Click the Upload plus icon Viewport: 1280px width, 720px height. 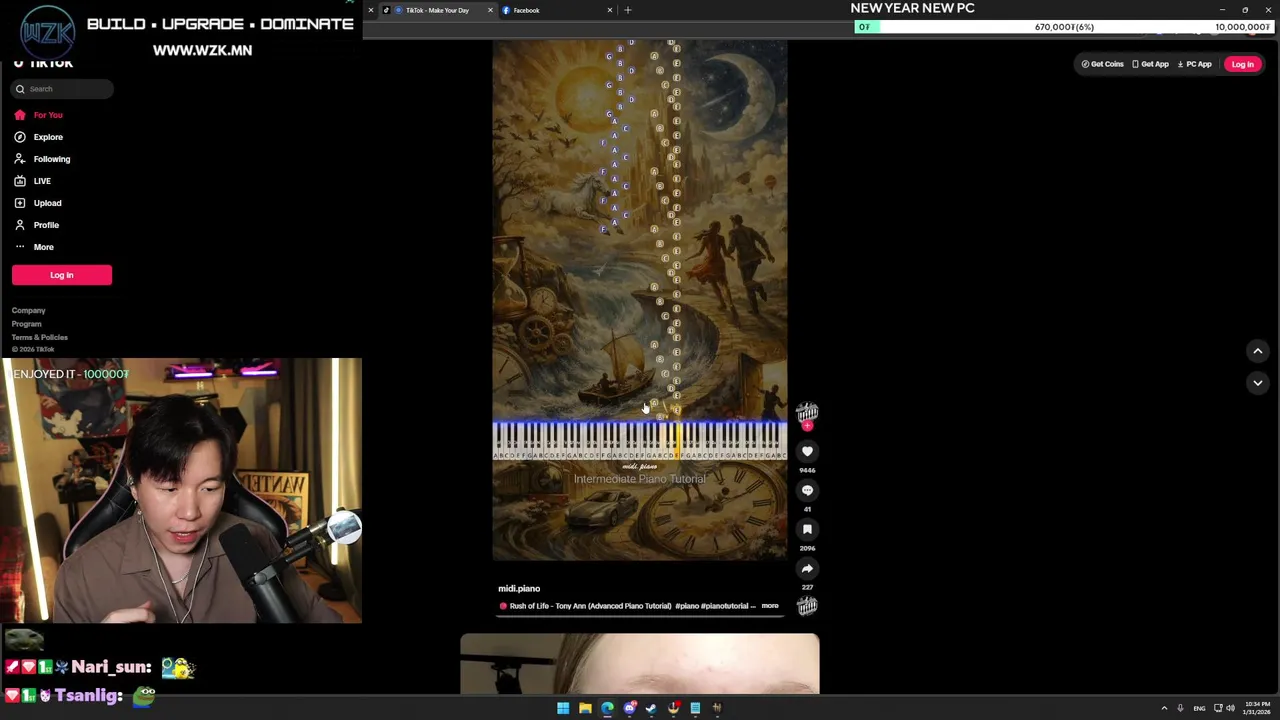(x=19, y=203)
